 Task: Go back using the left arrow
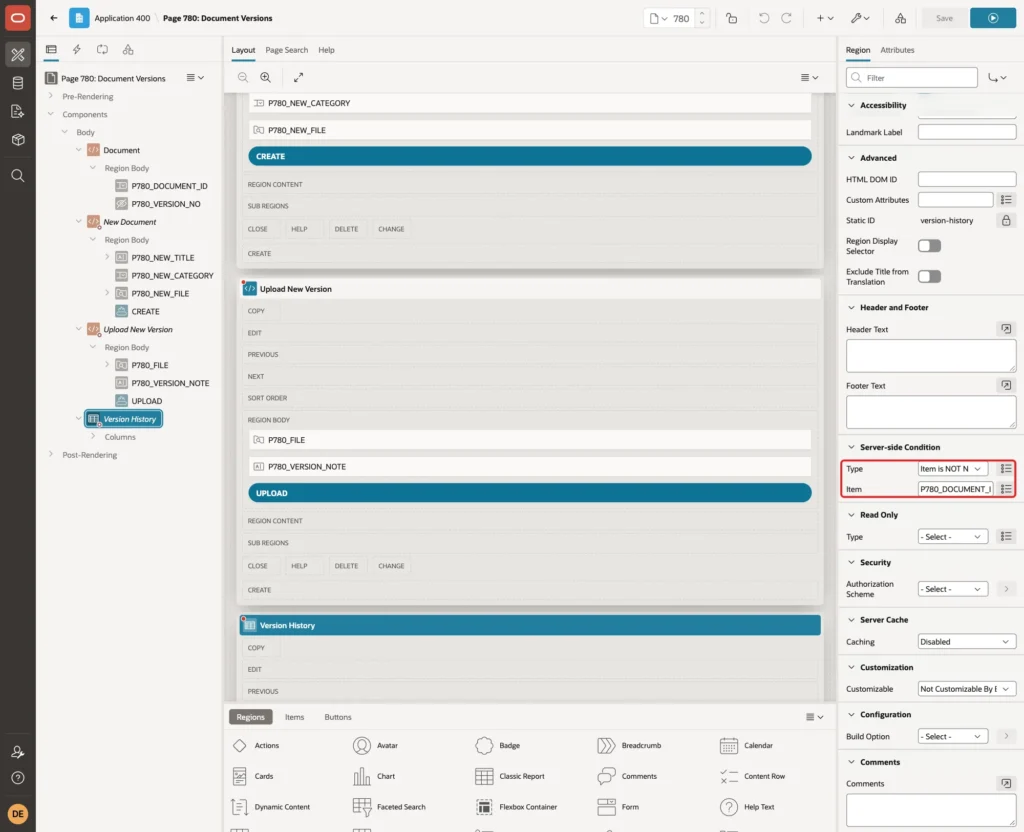[54, 18]
